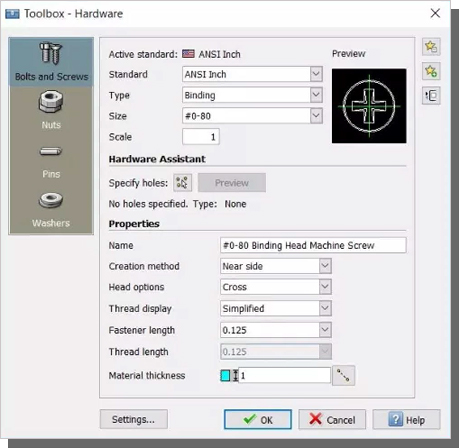Image resolution: width=460 pixels, height=448 pixels.
Task: Click the panel toggle icon below favorites
Action: pyautogui.click(x=431, y=96)
